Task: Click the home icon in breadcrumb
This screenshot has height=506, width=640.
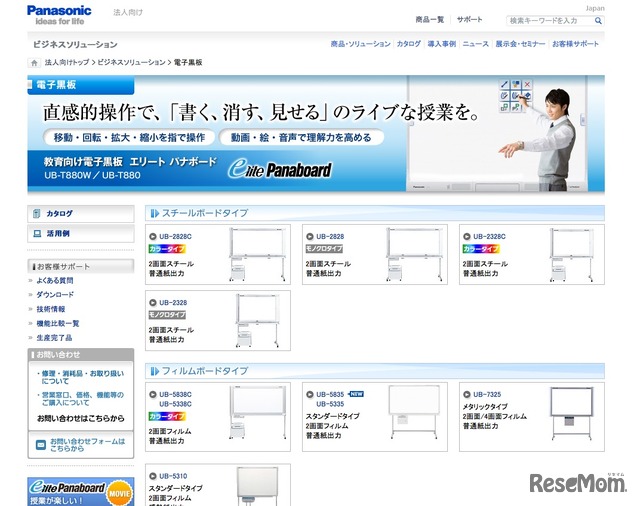Action: tap(35, 62)
